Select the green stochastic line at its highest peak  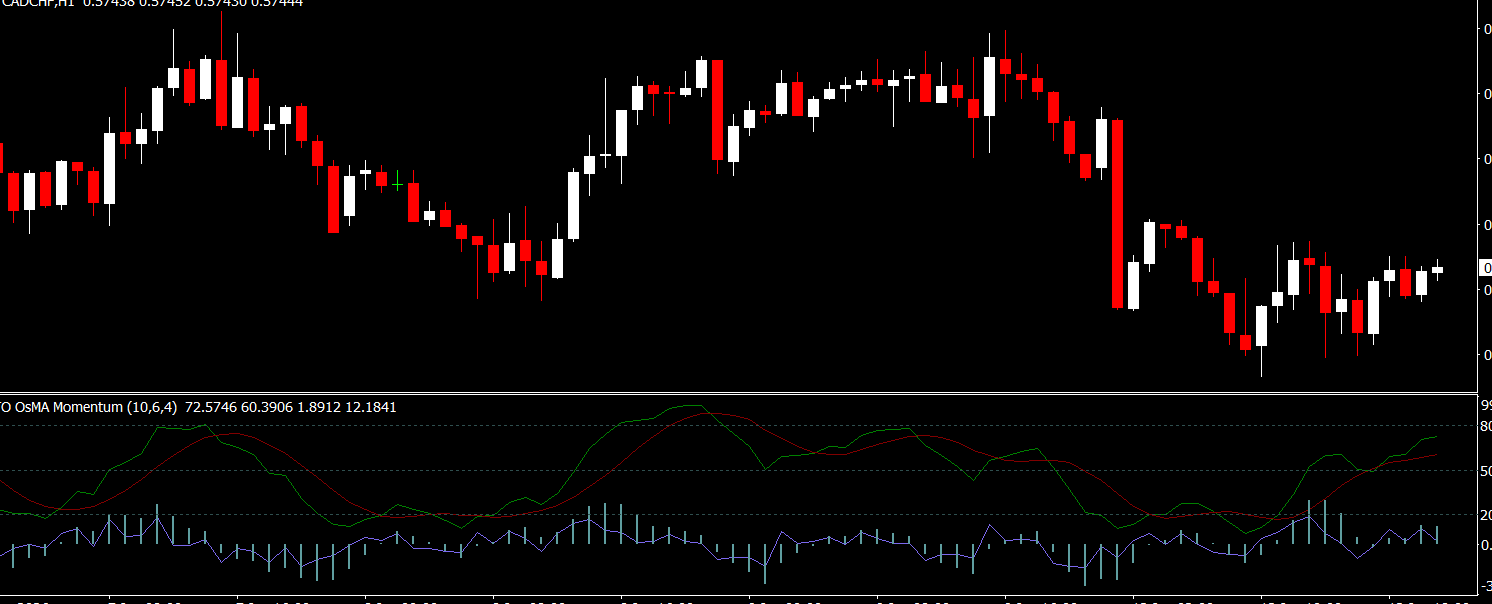[695, 406]
